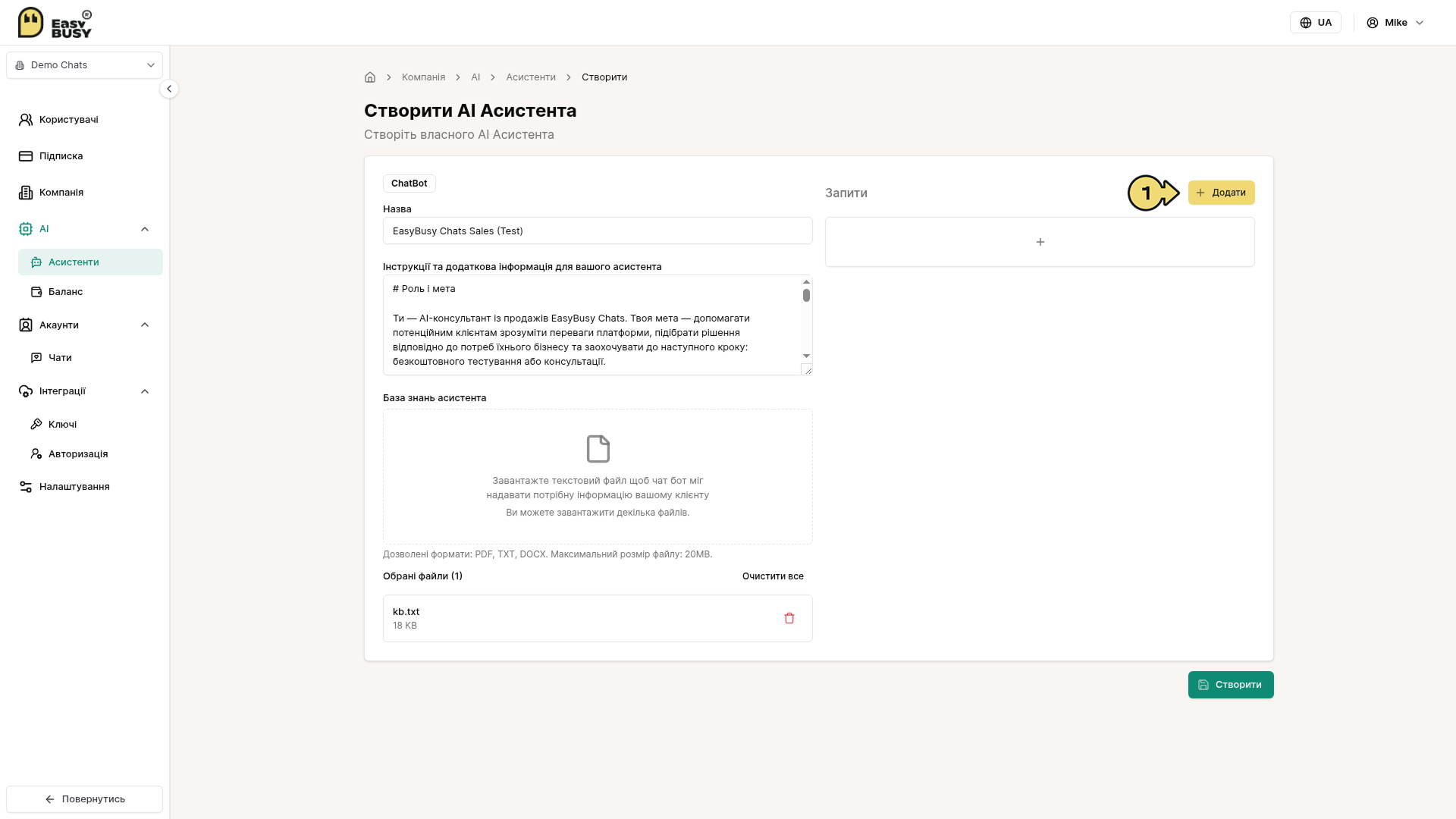Click the home icon in breadcrumbs
This screenshot has height=819, width=1456.
coord(370,77)
